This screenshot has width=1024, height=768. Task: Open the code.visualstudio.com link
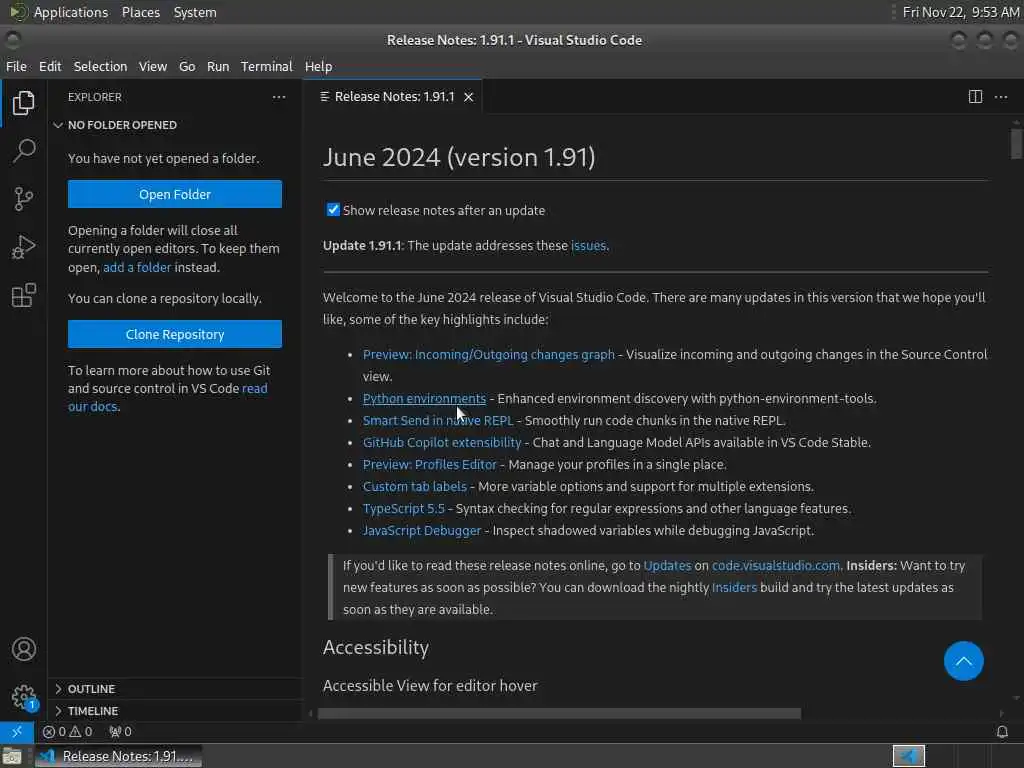pos(775,566)
